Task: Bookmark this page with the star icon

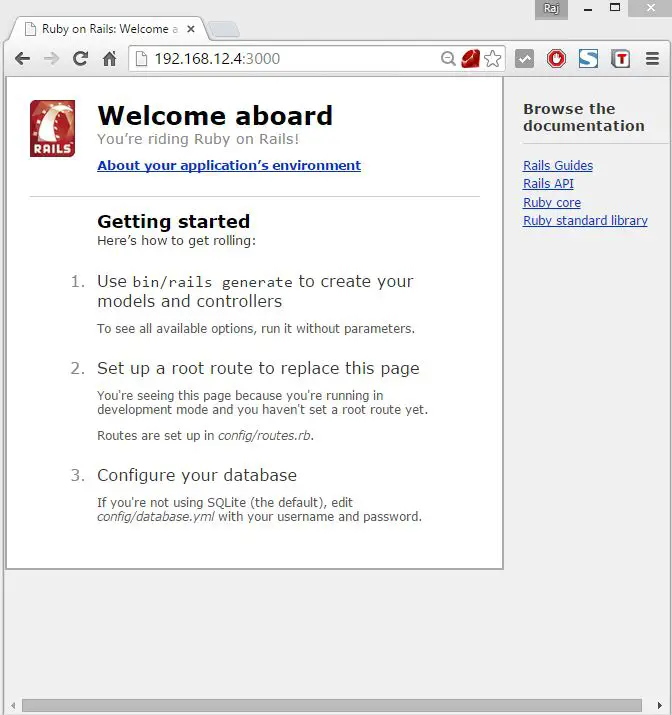Action: [492, 58]
